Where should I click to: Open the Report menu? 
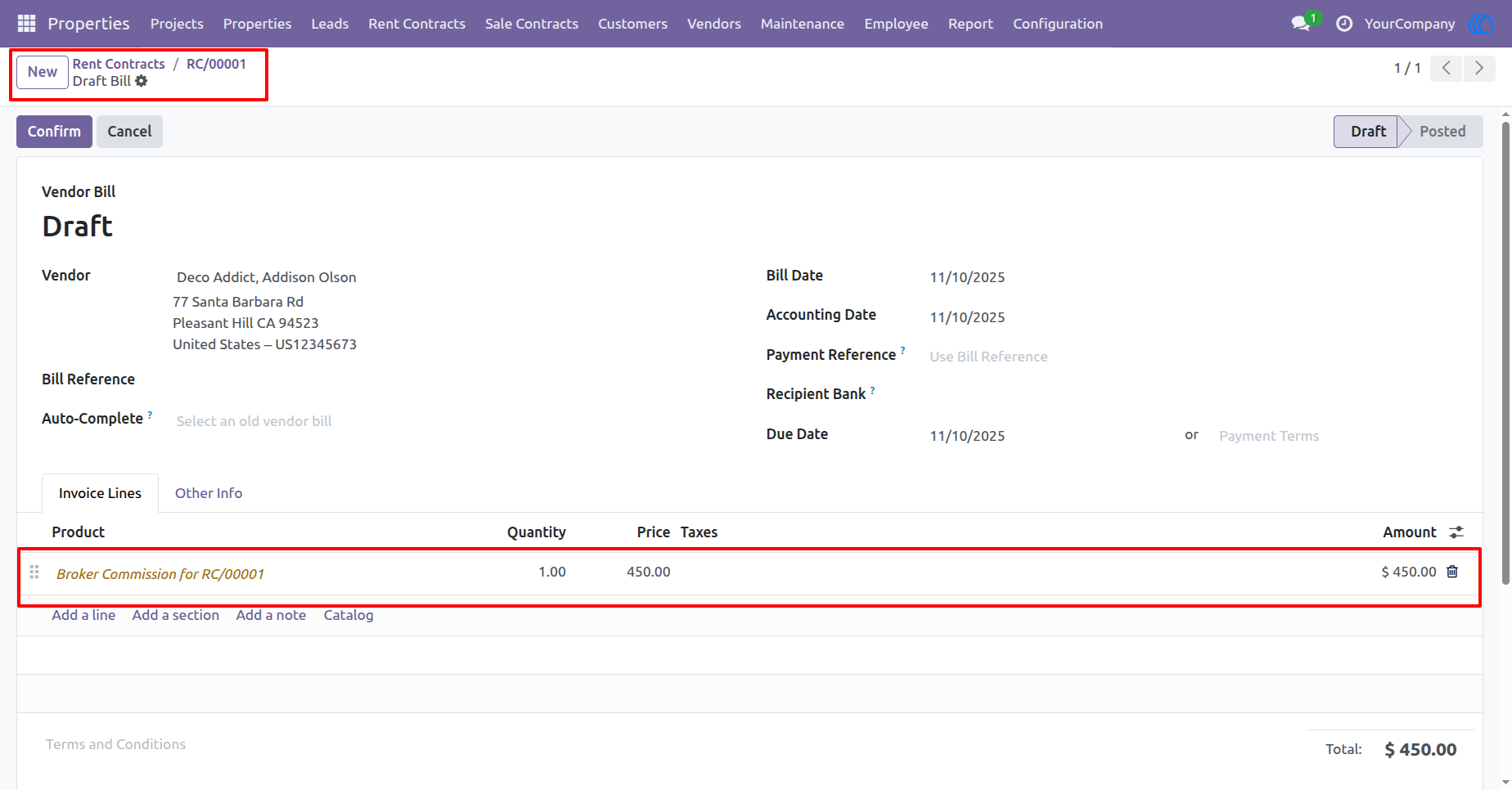pyautogui.click(x=970, y=24)
